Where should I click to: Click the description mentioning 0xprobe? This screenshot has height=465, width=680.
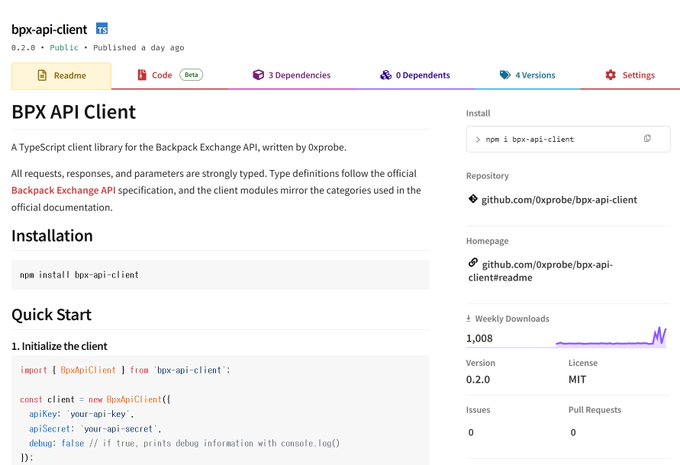[179, 147]
